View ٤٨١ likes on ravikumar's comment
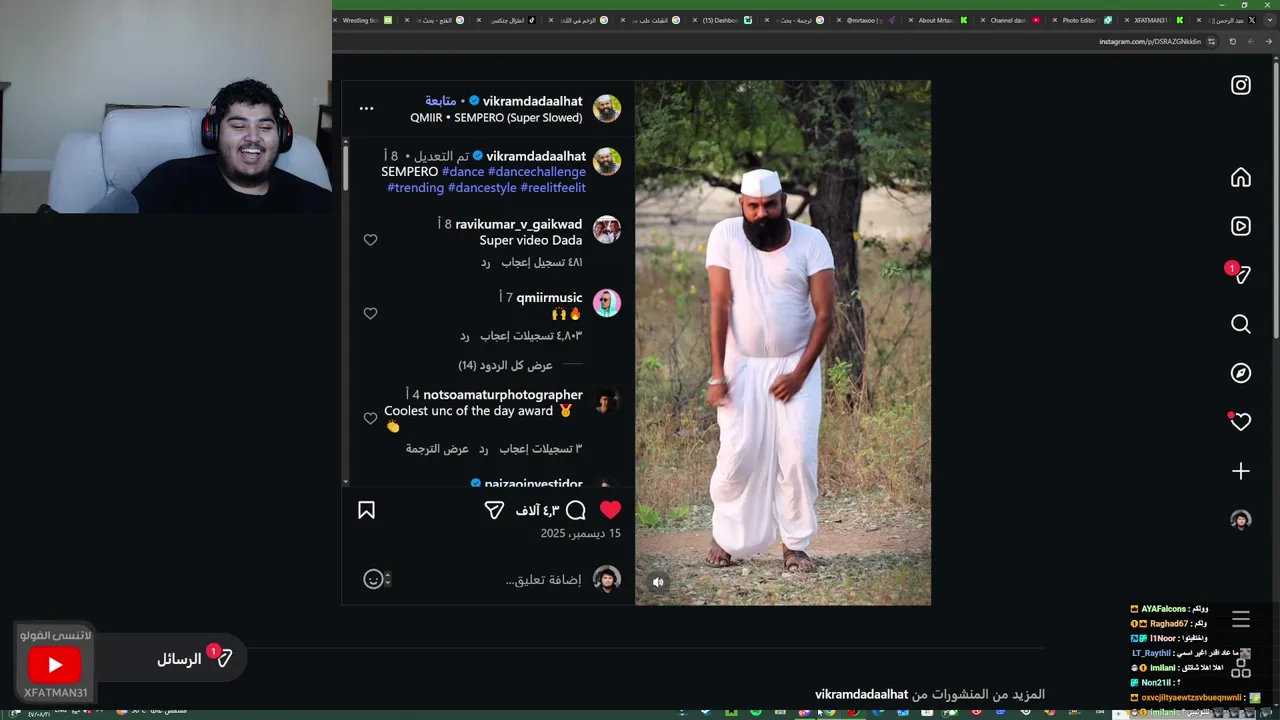Viewport: 1280px width, 720px height. [x=541, y=262]
